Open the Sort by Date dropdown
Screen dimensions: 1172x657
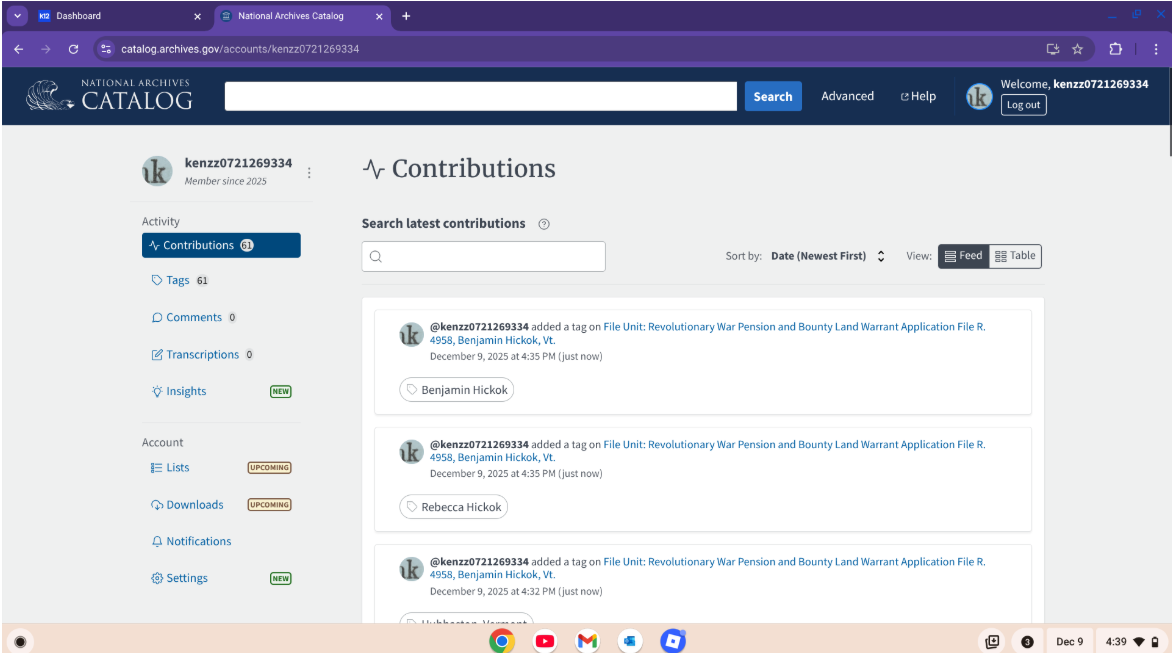coord(827,256)
